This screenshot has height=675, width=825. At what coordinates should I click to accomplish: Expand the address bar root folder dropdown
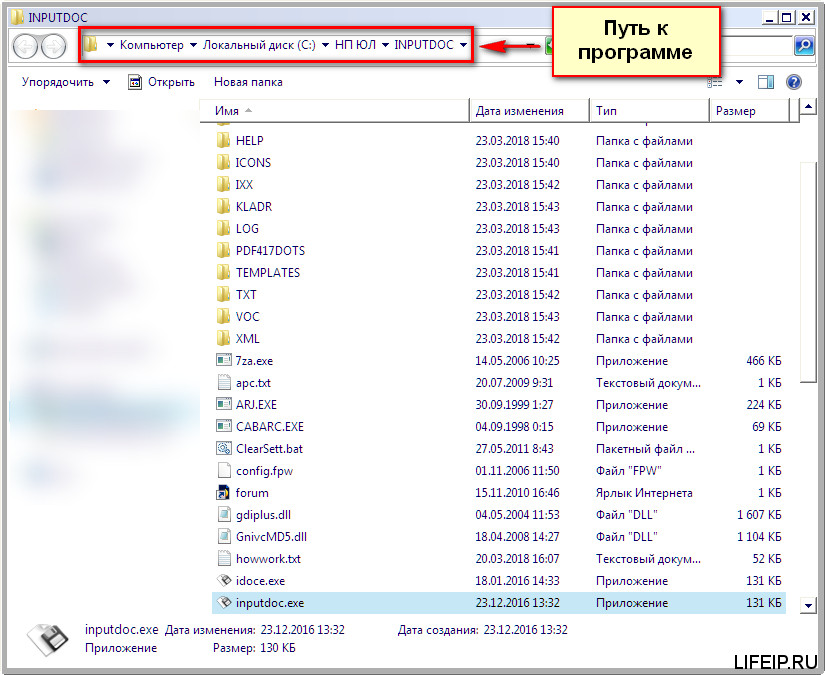tap(110, 45)
